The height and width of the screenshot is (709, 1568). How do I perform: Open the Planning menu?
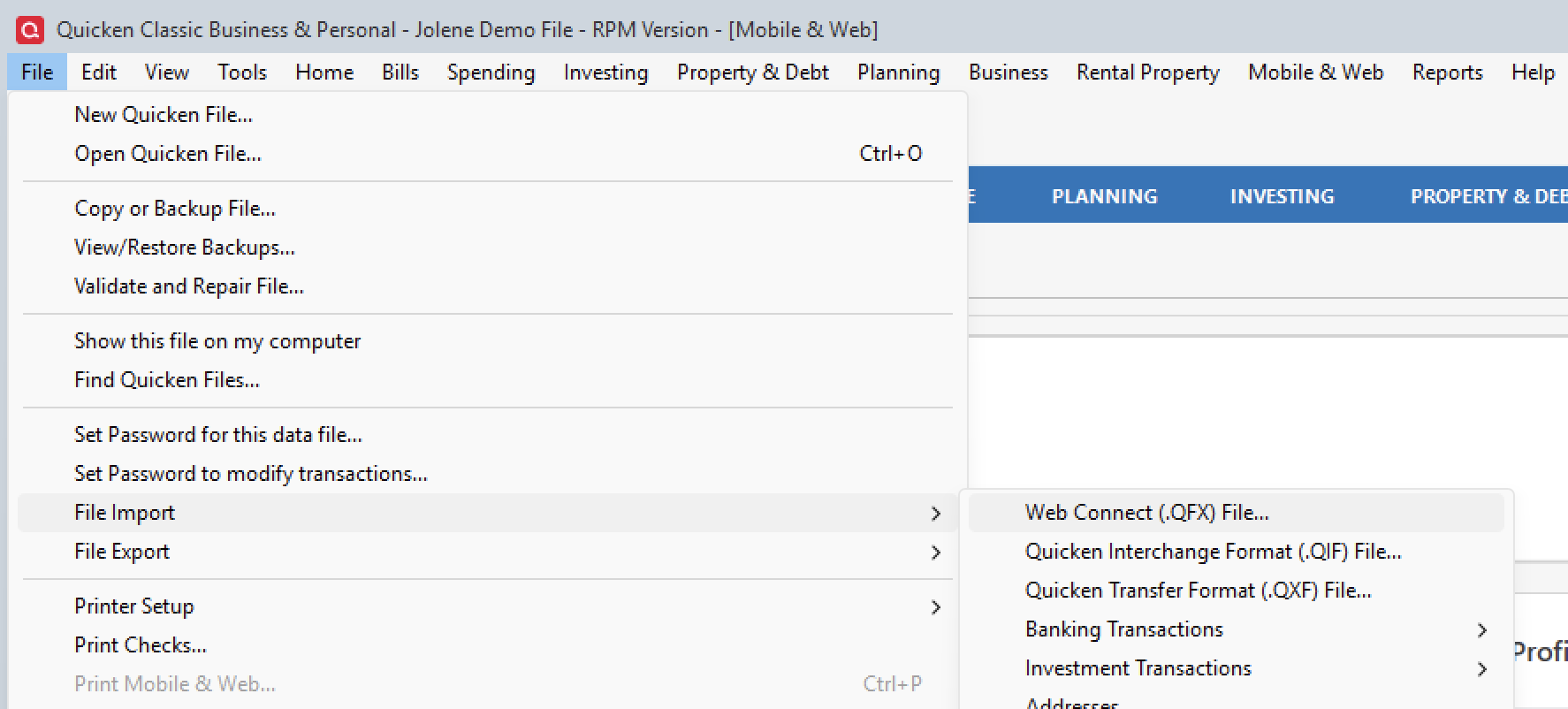point(899,72)
